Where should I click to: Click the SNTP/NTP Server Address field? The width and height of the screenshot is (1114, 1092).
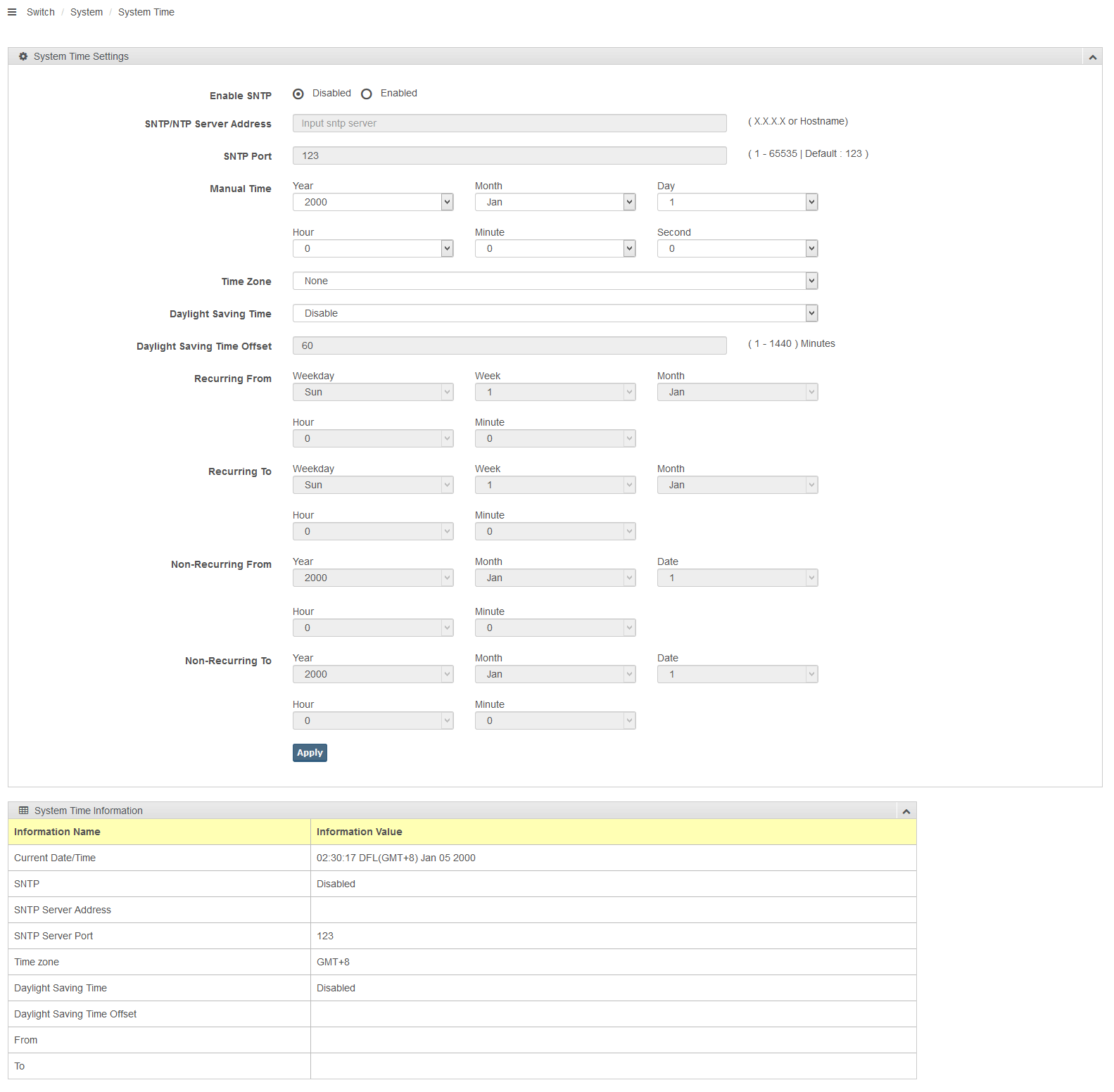point(509,123)
